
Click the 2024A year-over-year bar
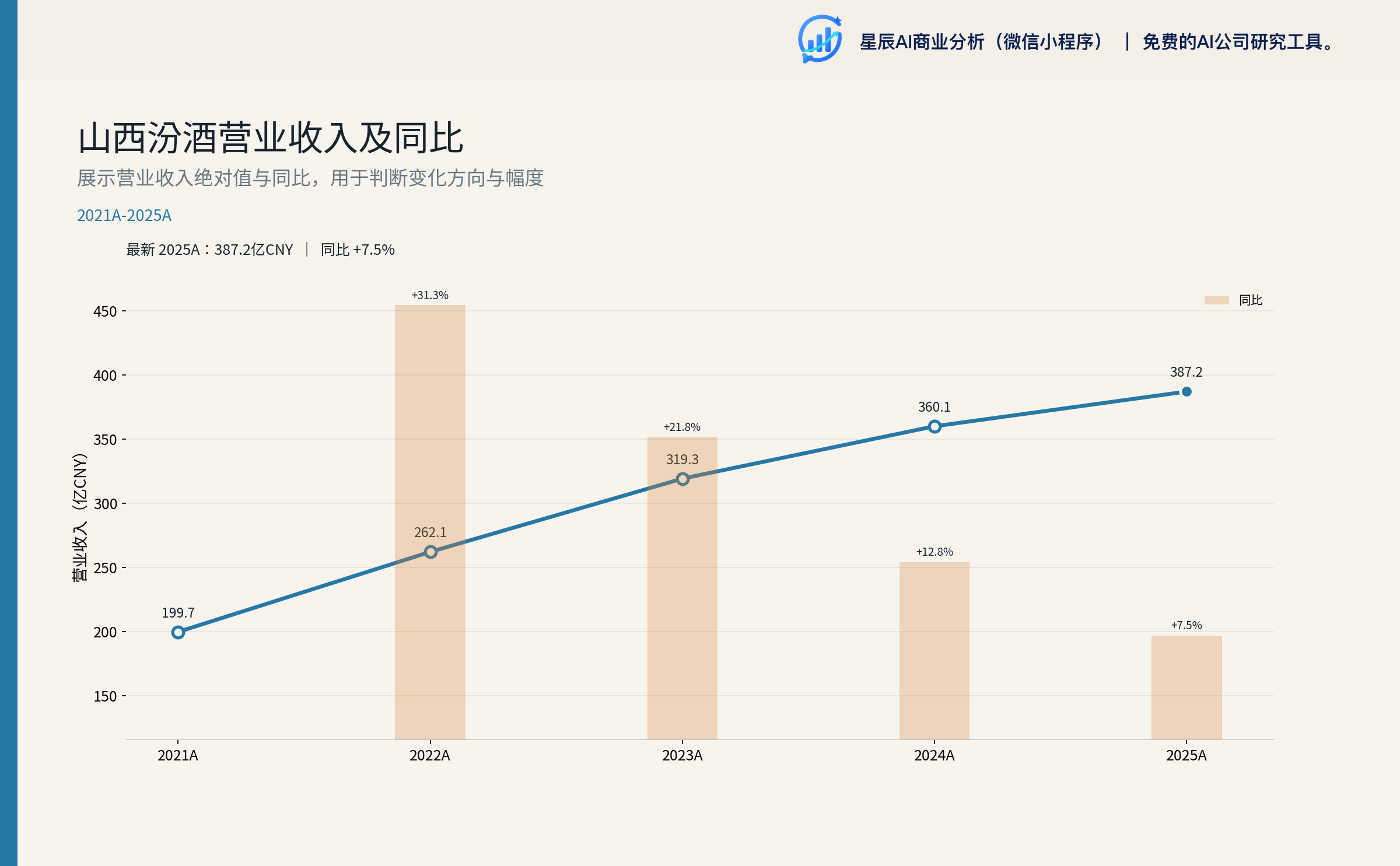(935, 651)
